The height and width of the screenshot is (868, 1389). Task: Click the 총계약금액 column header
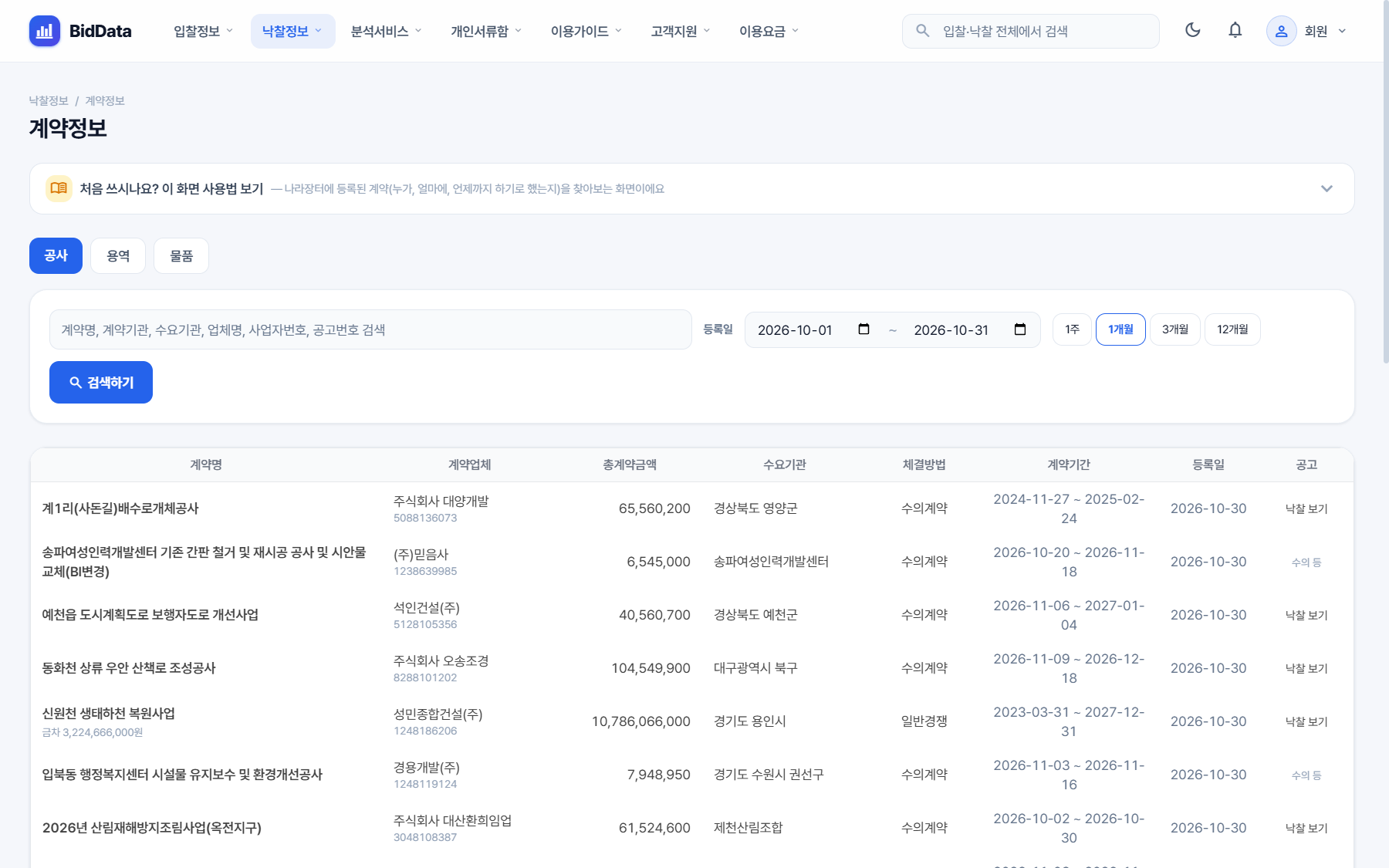tap(630, 464)
